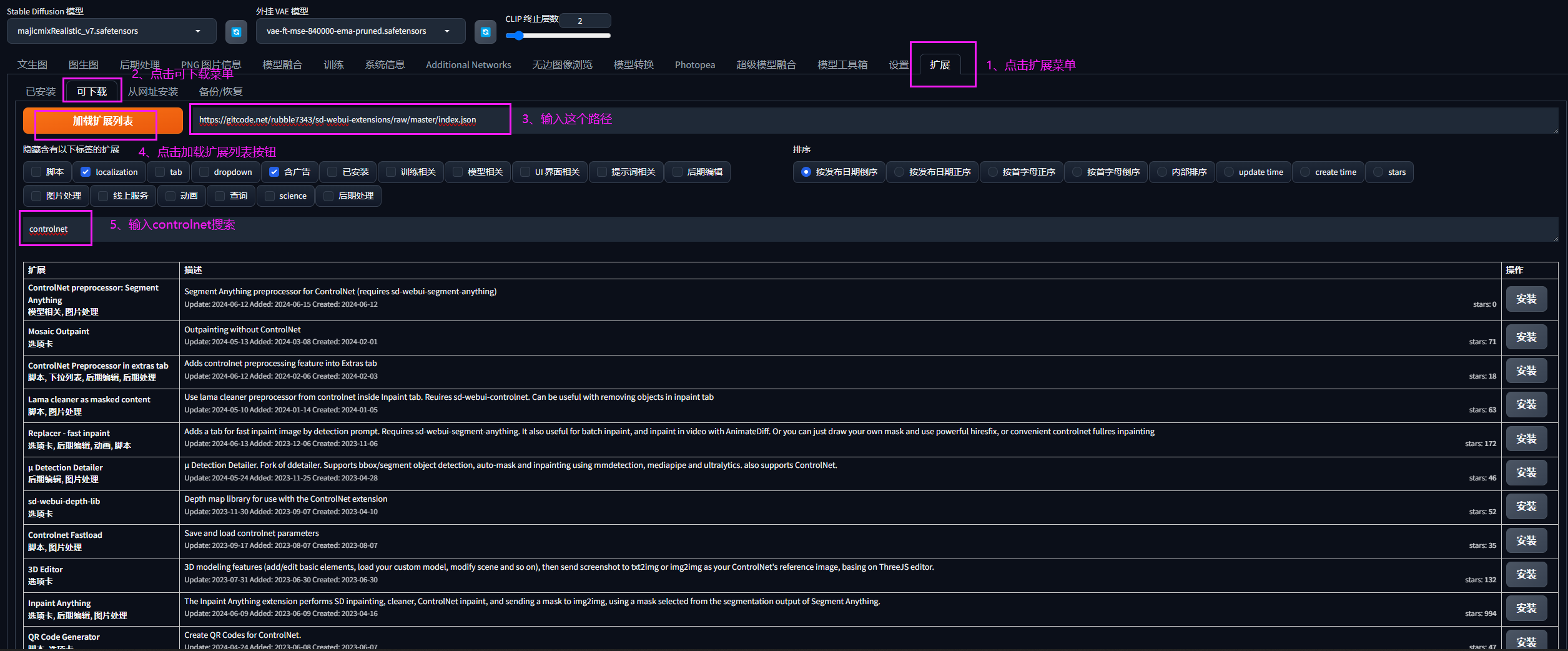The image size is (1568, 651).
Task: Uncheck the localization tag filter
Action: point(86,172)
